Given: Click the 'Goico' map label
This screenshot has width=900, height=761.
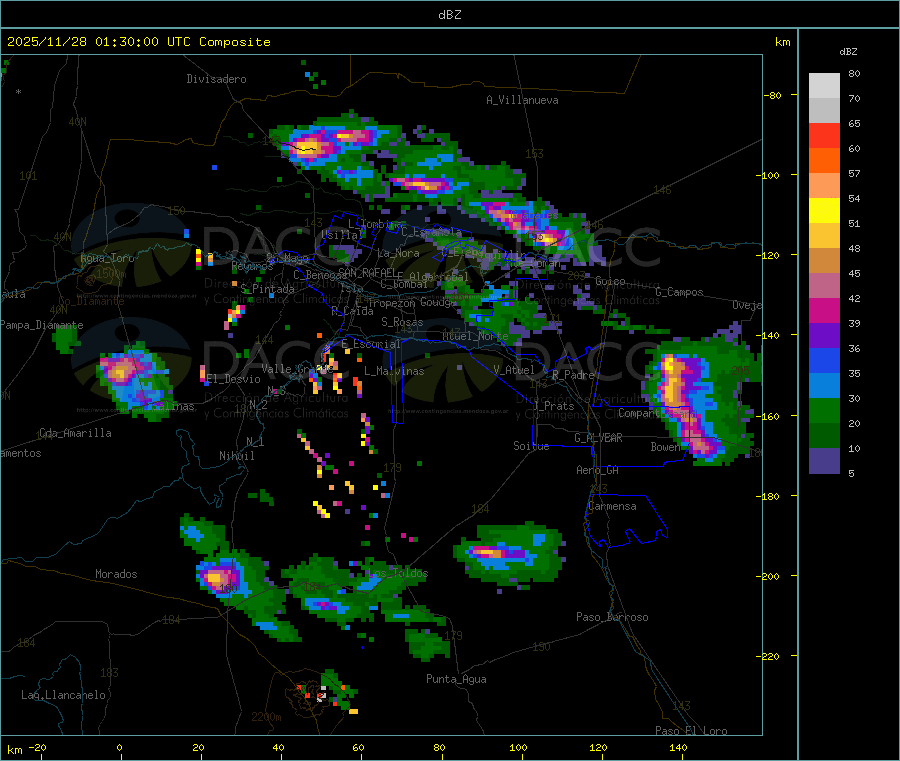Looking at the screenshot, I should 610,281.
